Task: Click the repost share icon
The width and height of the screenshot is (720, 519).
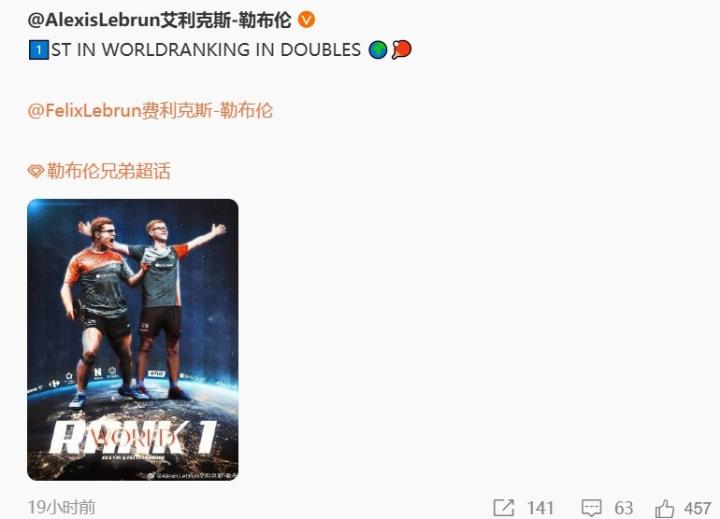Action: pos(504,508)
